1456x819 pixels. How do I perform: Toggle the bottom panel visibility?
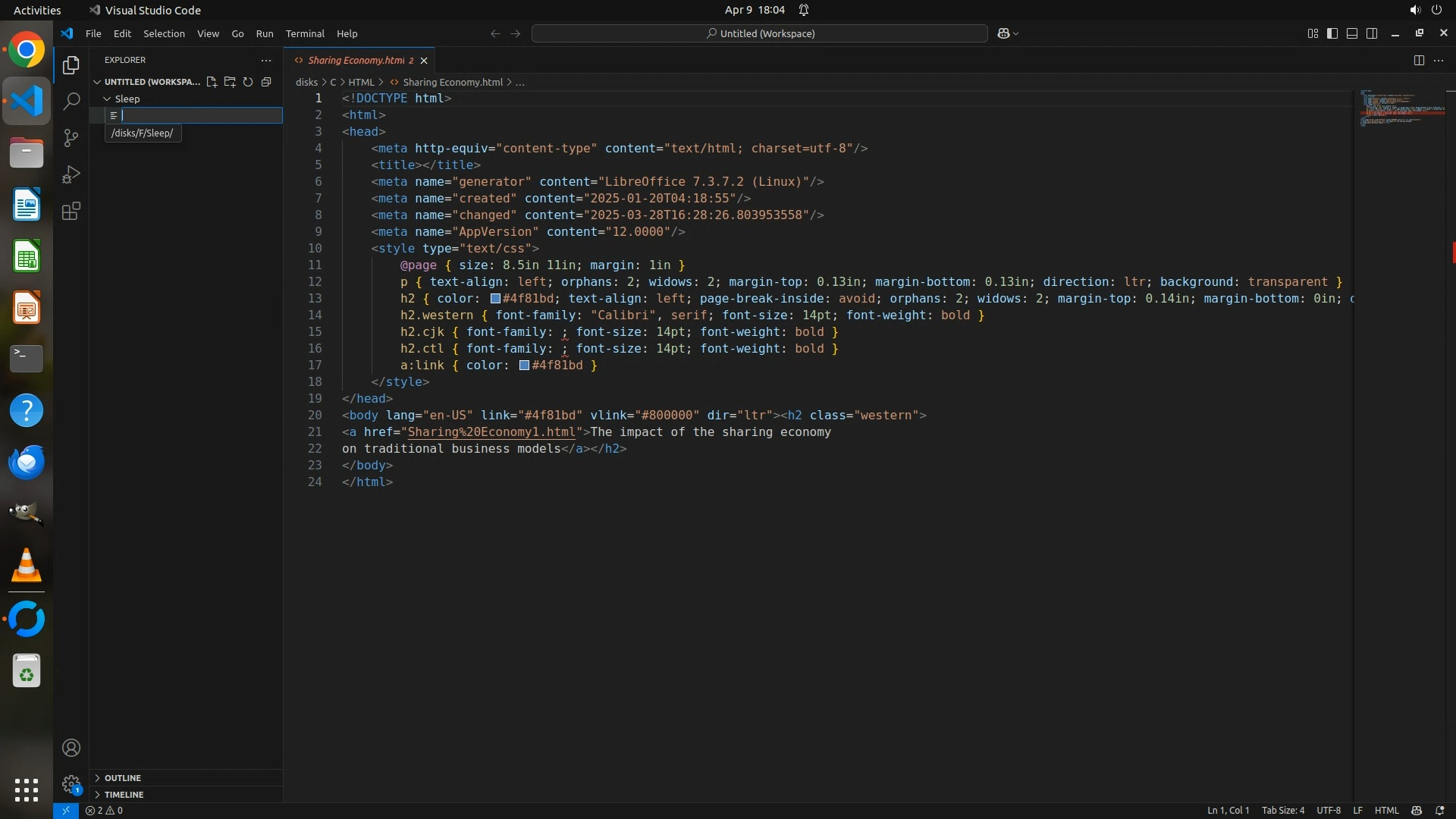[x=1352, y=33]
